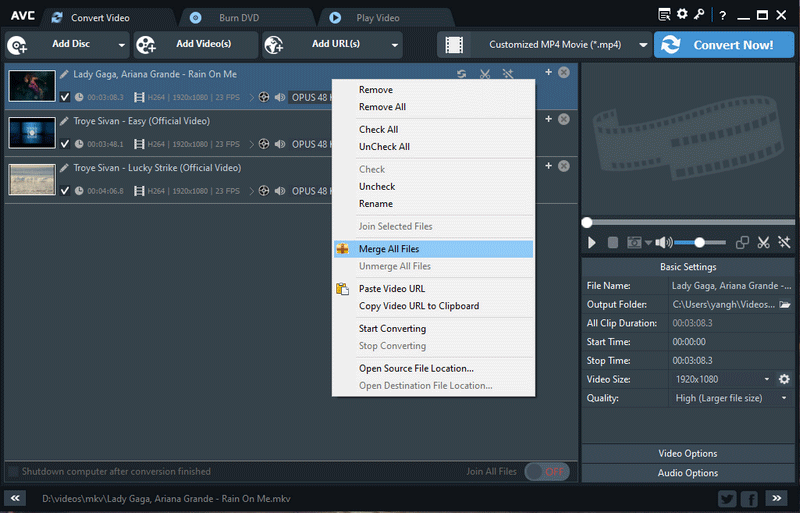Click scissors icon under preview
The image size is (800, 513).
[x=763, y=242]
